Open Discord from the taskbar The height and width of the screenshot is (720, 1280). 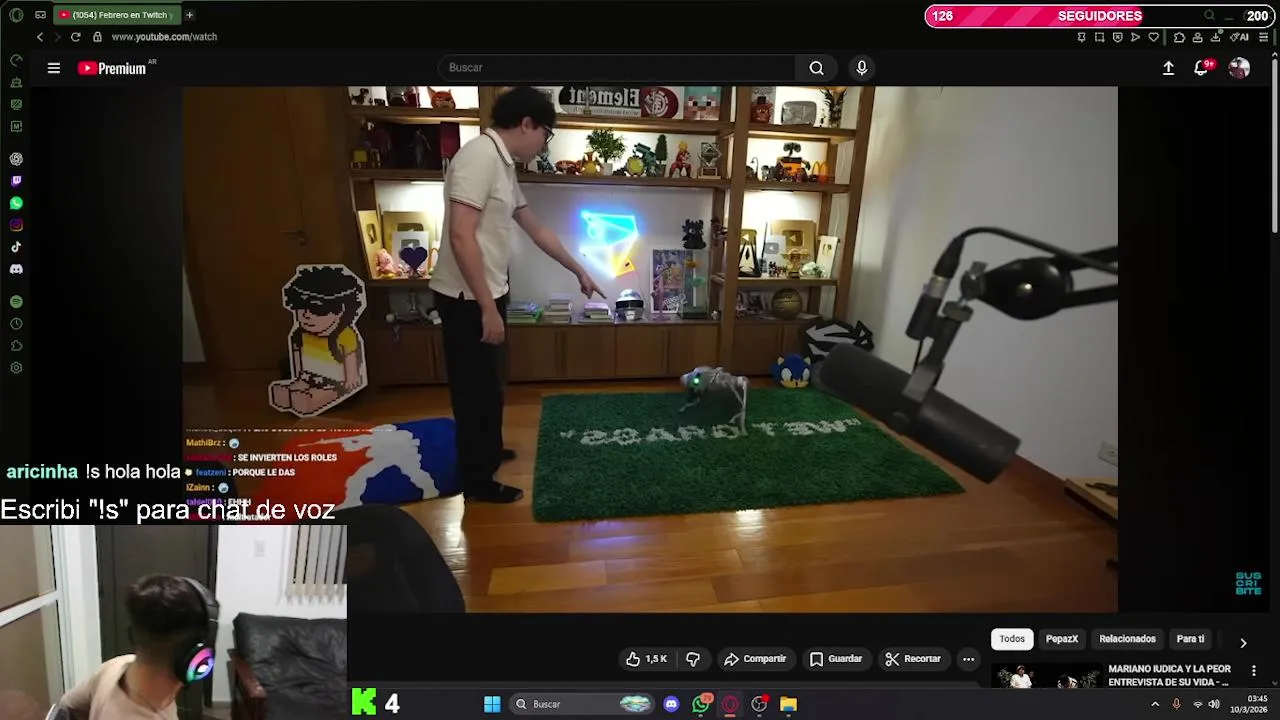[671, 704]
